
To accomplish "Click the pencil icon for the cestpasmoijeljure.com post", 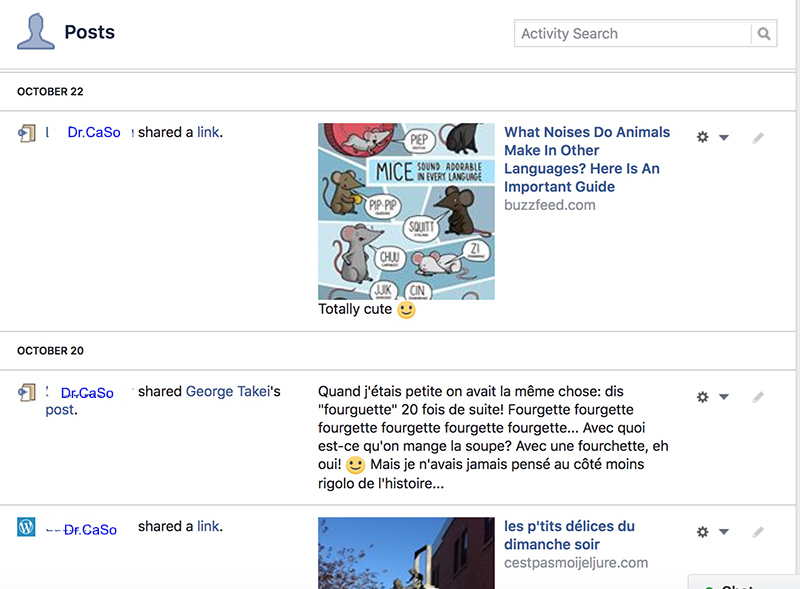I will click(758, 532).
